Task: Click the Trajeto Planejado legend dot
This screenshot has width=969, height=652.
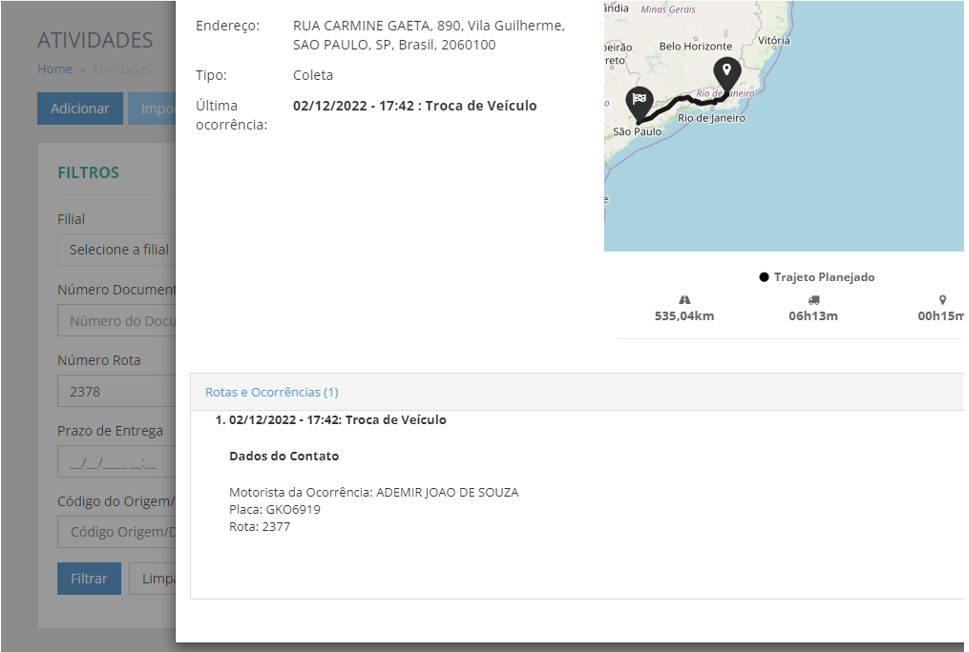Action: (764, 277)
